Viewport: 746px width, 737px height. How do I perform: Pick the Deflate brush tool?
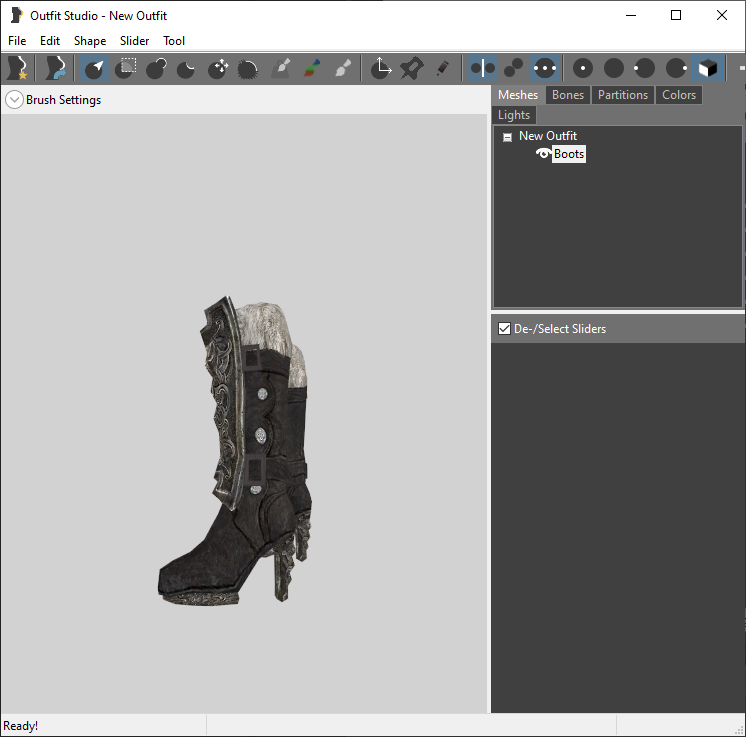(x=186, y=69)
